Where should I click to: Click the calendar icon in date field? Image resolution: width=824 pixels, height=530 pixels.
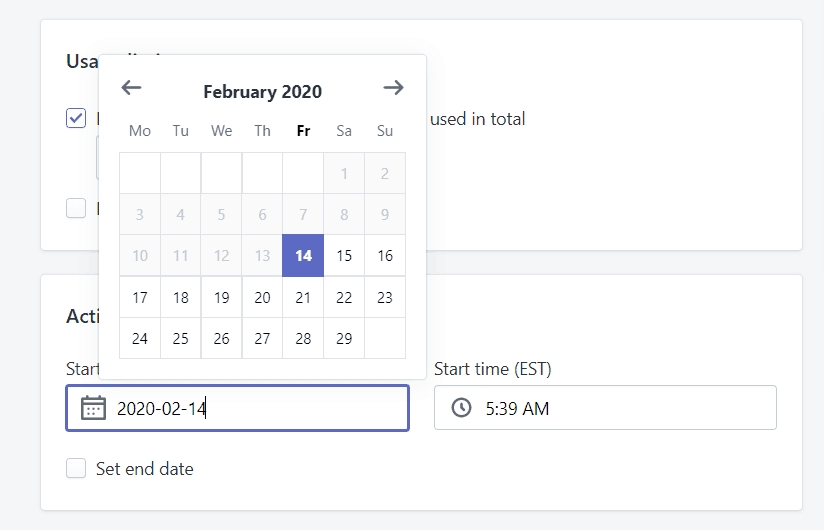coord(94,408)
